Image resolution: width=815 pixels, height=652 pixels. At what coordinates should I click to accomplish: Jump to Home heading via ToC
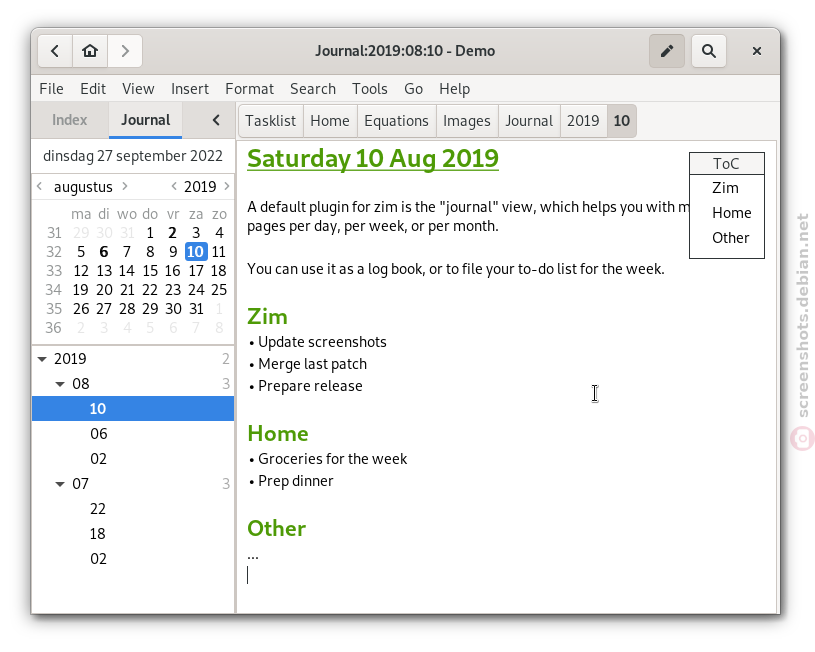(731, 213)
